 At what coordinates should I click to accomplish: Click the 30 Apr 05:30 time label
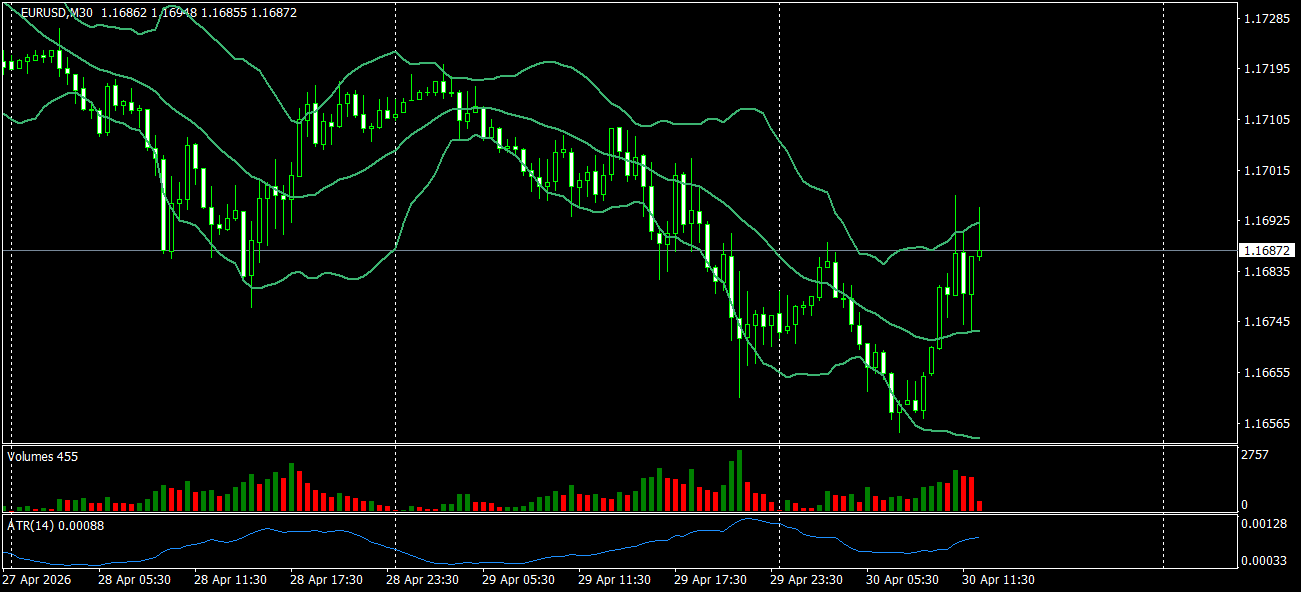(x=901, y=580)
